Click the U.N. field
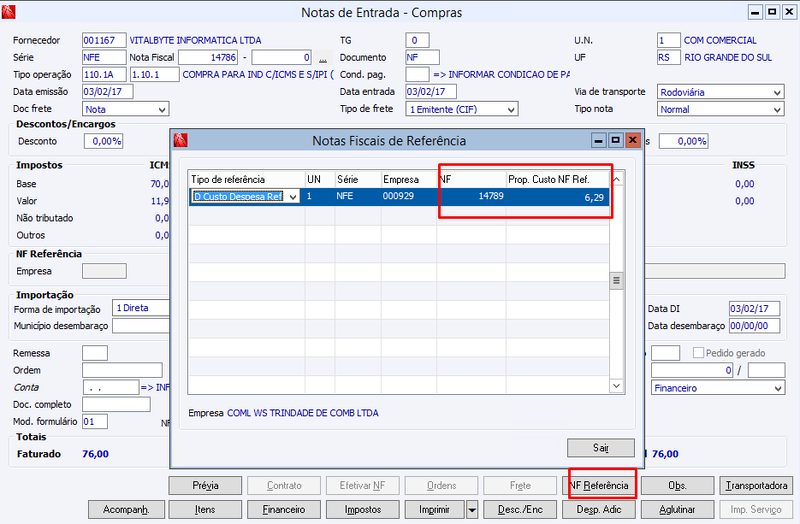Image resolution: width=800 pixels, height=524 pixels. [669, 40]
